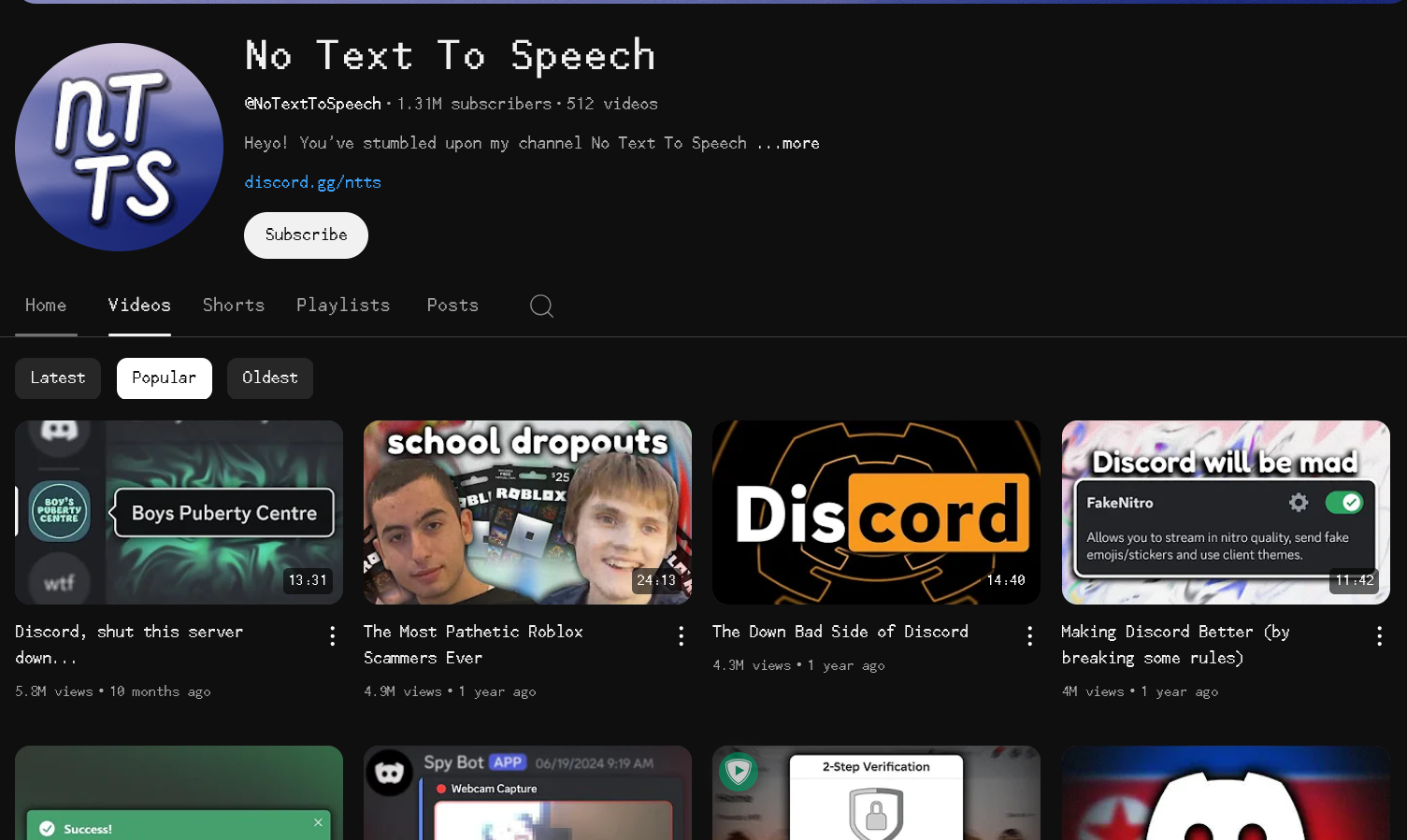Open options menu for 'The Down Bad Side of Discord'
Screen dimensions: 1407x840
coord(1030,636)
